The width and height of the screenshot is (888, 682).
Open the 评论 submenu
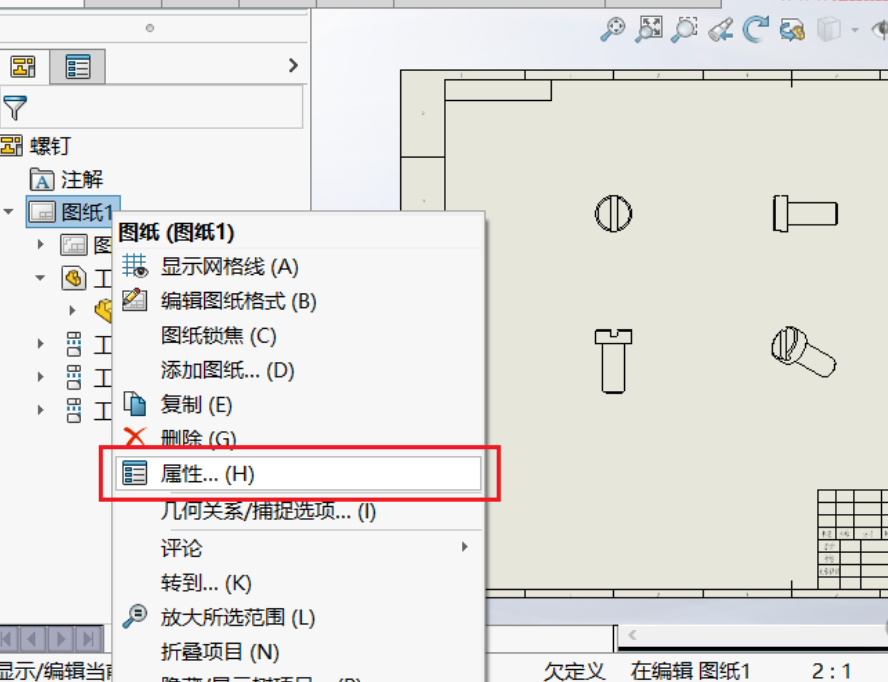pyautogui.click(x=200, y=547)
